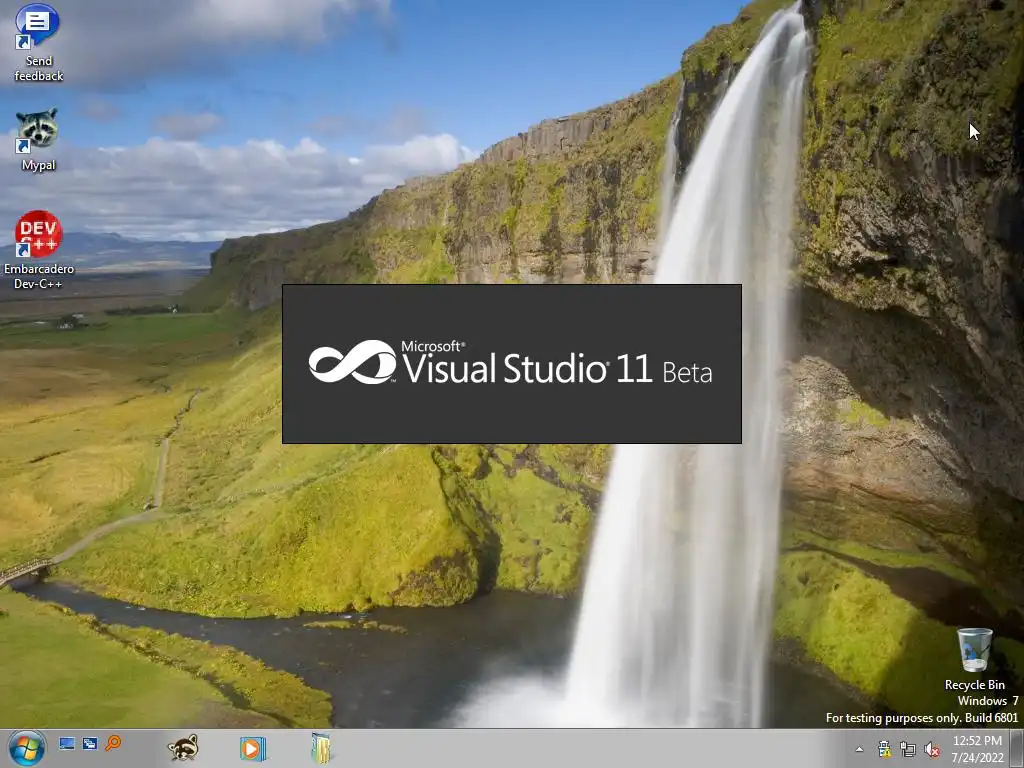
Task: Click the Action Center warning tray icon
Action: (x=884, y=749)
